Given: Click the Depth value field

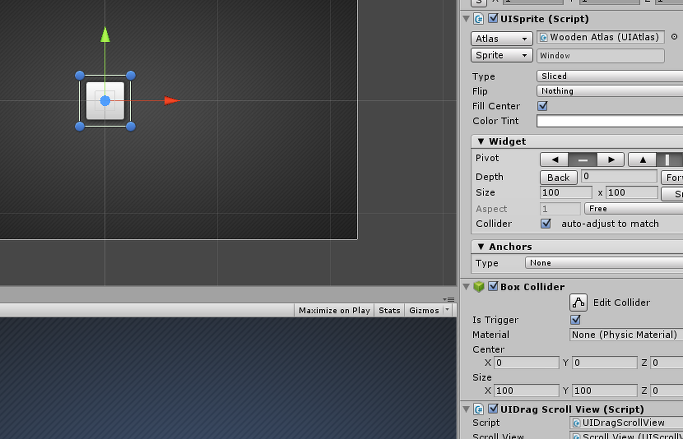Looking at the screenshot, I should click(x=619, y=176).
